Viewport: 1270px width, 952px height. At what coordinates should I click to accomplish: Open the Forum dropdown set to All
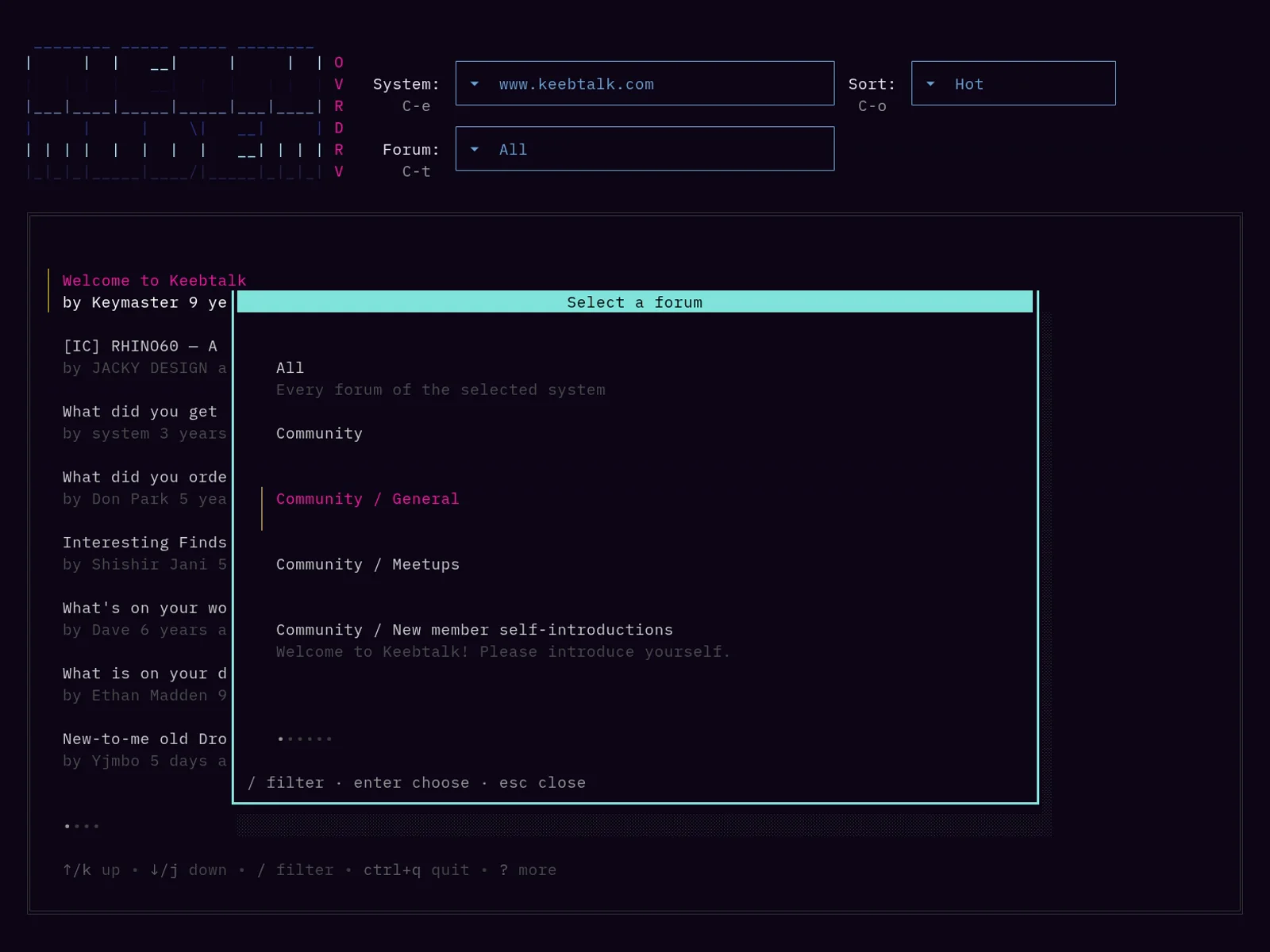click(x=645, y=149)
